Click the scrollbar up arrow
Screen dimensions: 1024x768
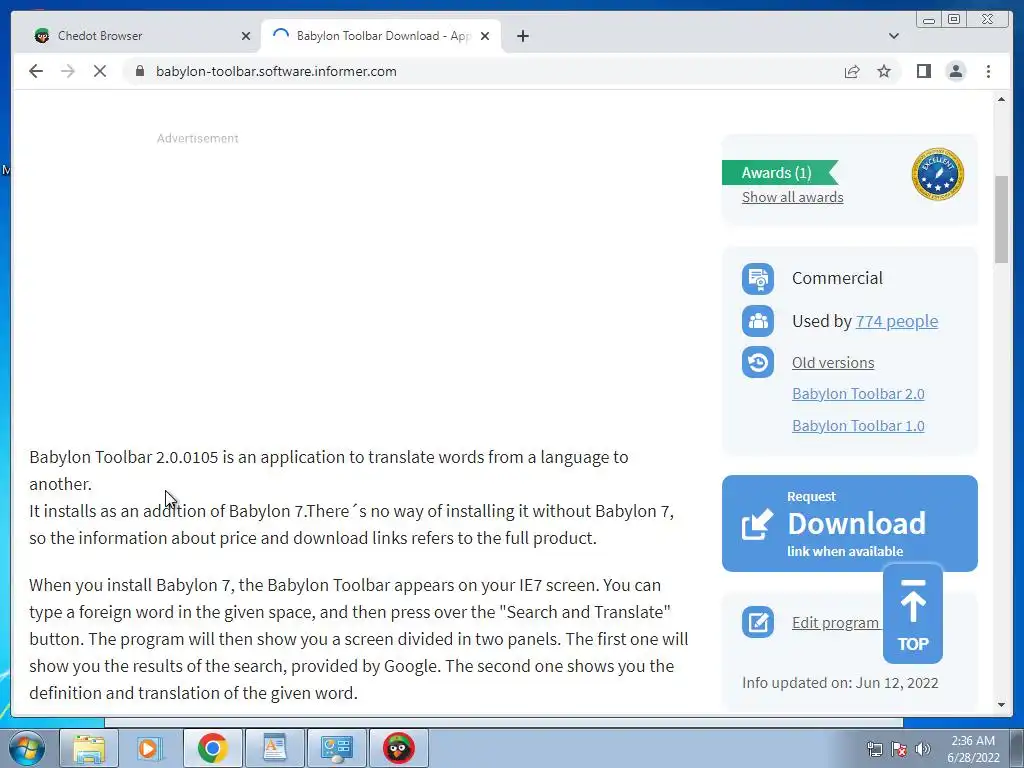[1002, 99]
